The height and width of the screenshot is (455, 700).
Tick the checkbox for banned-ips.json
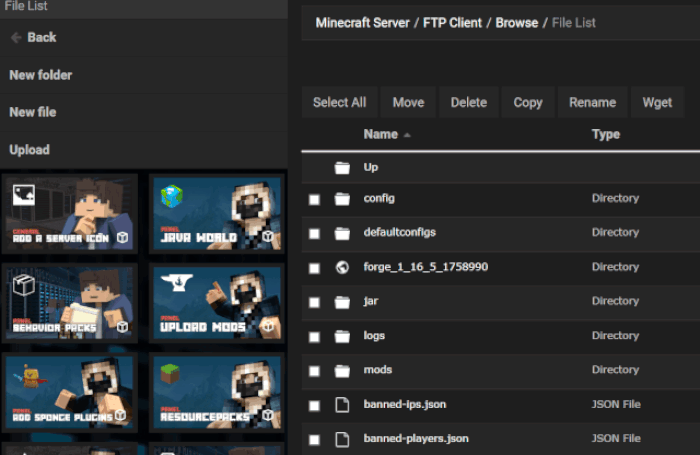point(314,405)
